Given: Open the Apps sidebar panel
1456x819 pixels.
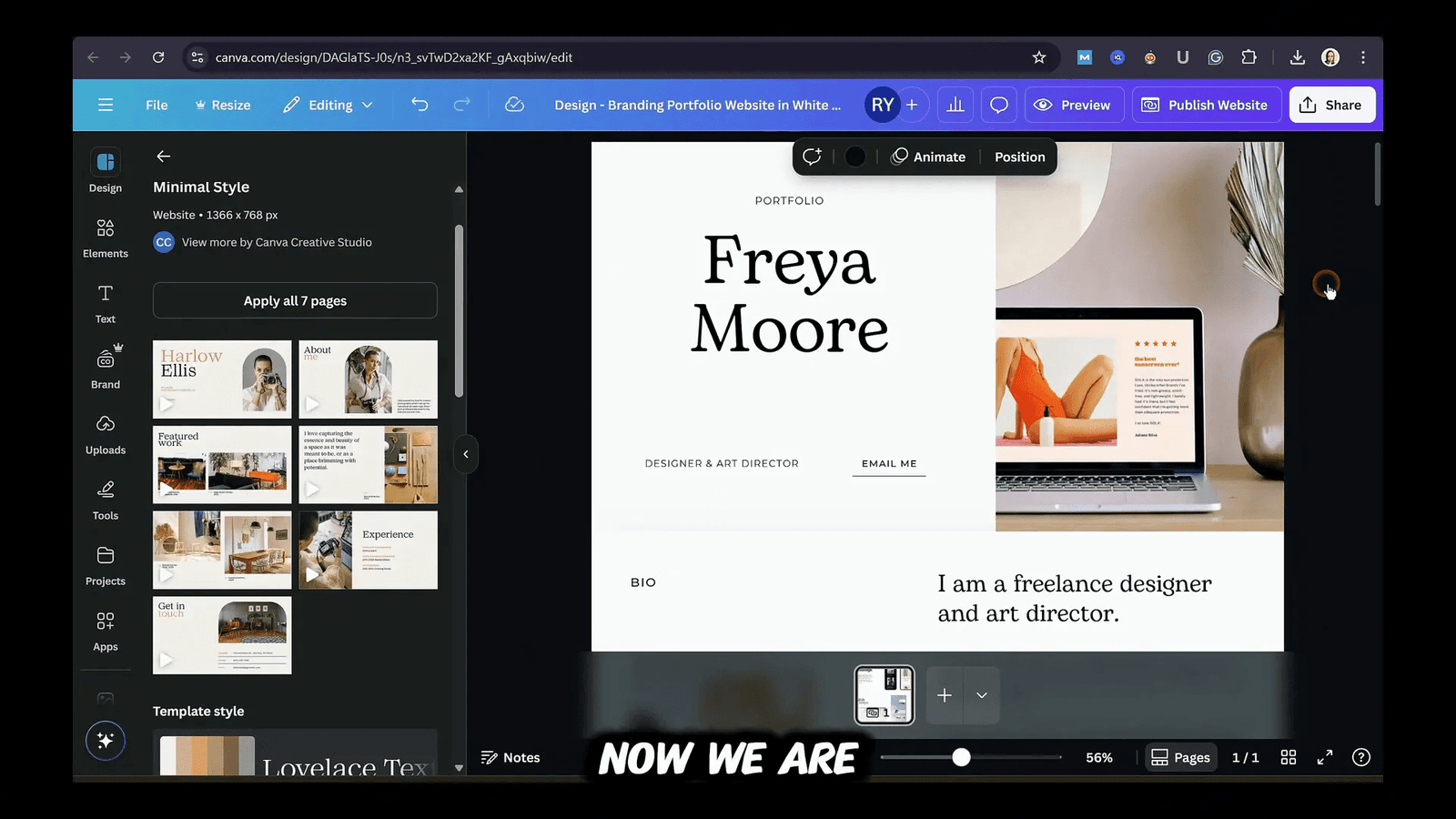Looking at the screenshot, I should 106,631.
